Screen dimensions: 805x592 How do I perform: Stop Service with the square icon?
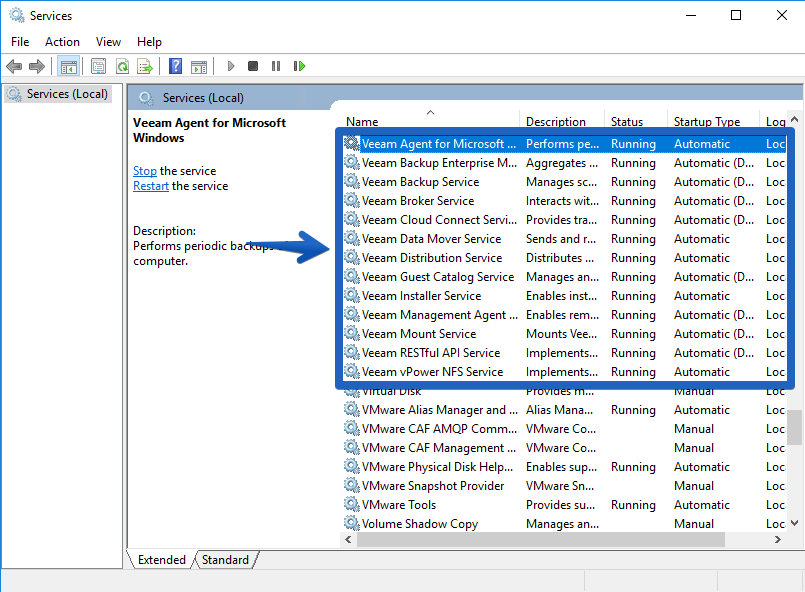[x=253, y=66]
